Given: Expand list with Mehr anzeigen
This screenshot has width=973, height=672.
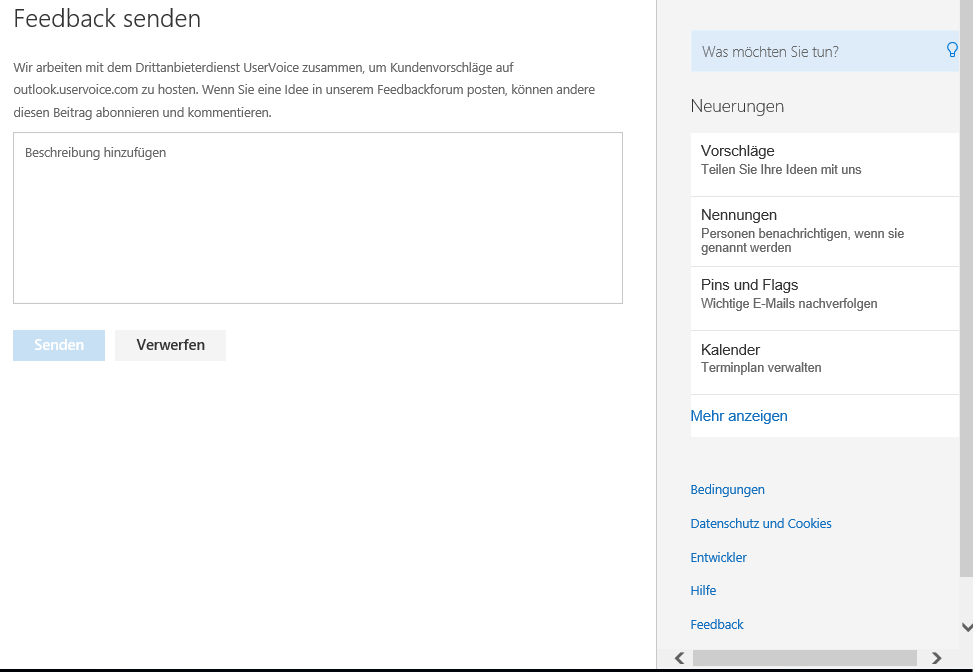Looking at the screenshot, I should 738,416.
